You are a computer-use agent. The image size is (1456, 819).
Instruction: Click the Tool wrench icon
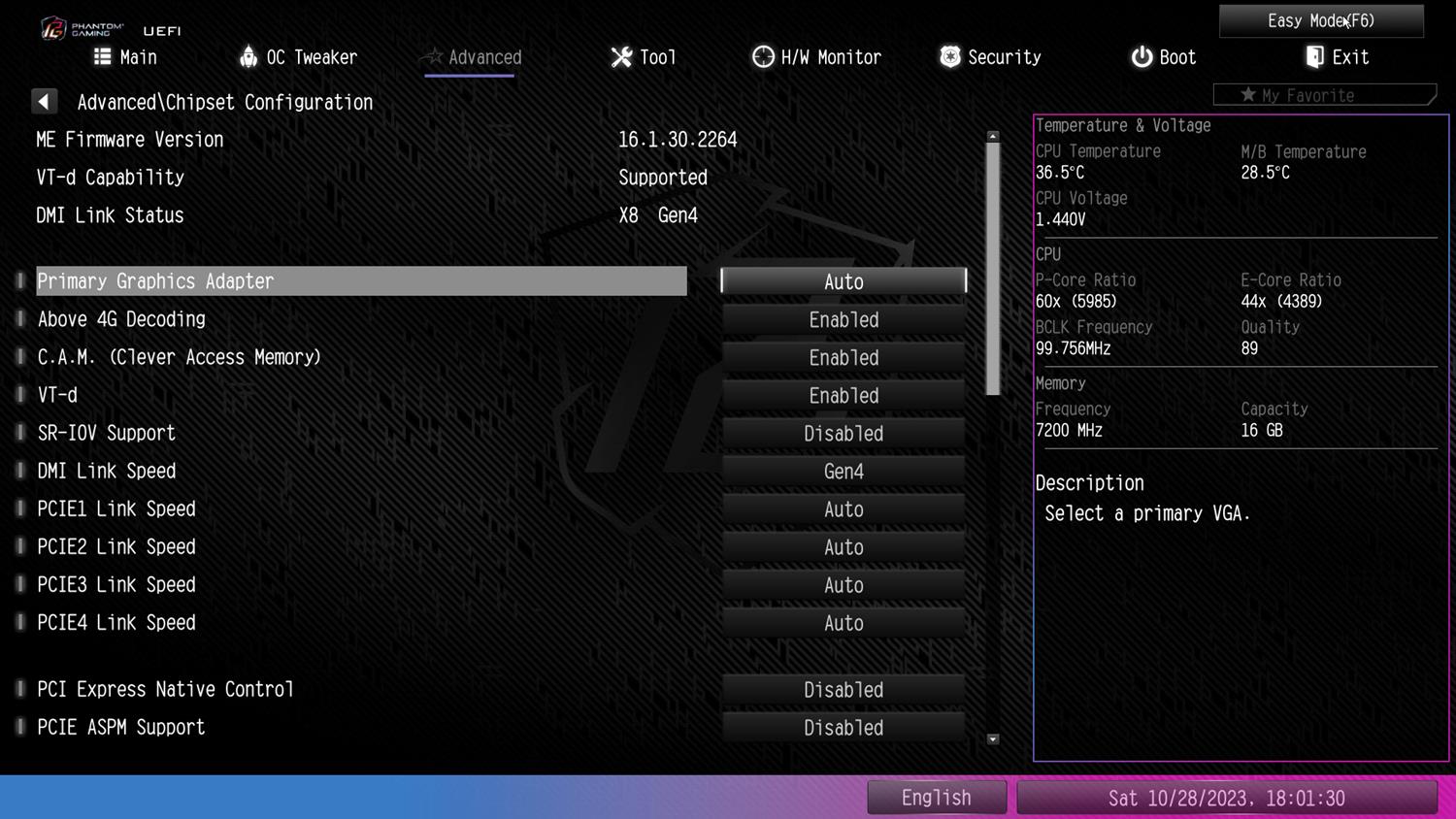[621, 57]
